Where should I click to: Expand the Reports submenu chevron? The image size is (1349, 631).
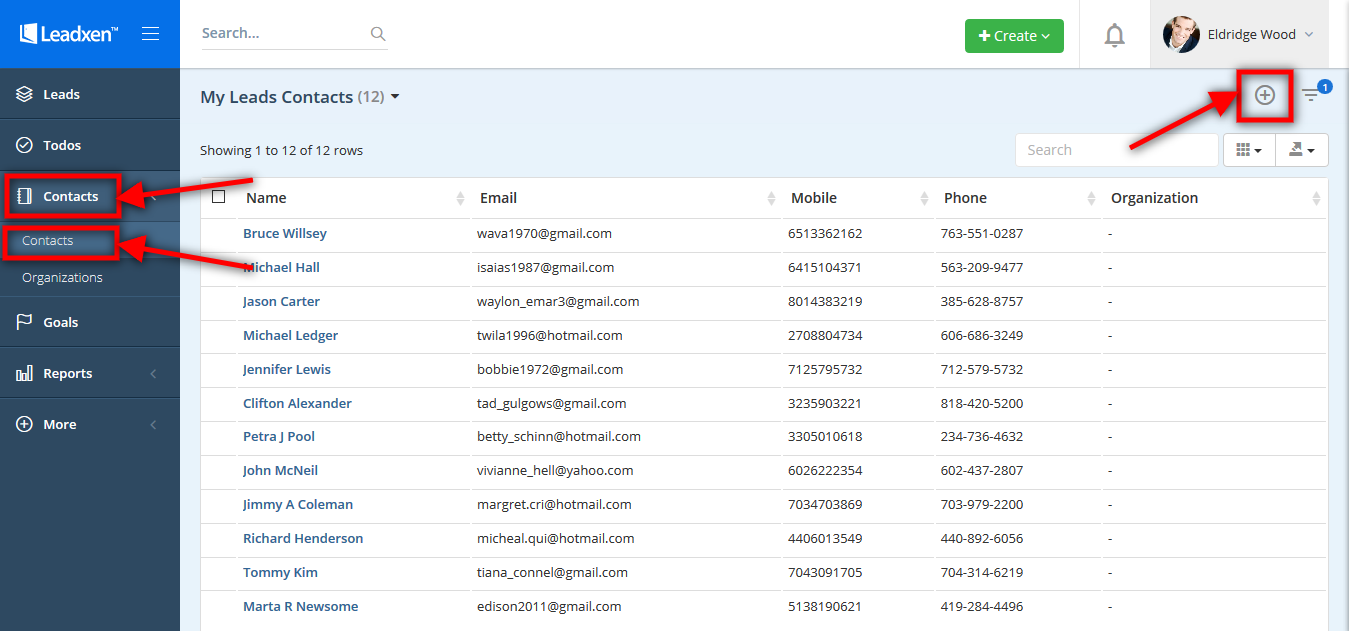click(x=154, y=374)
